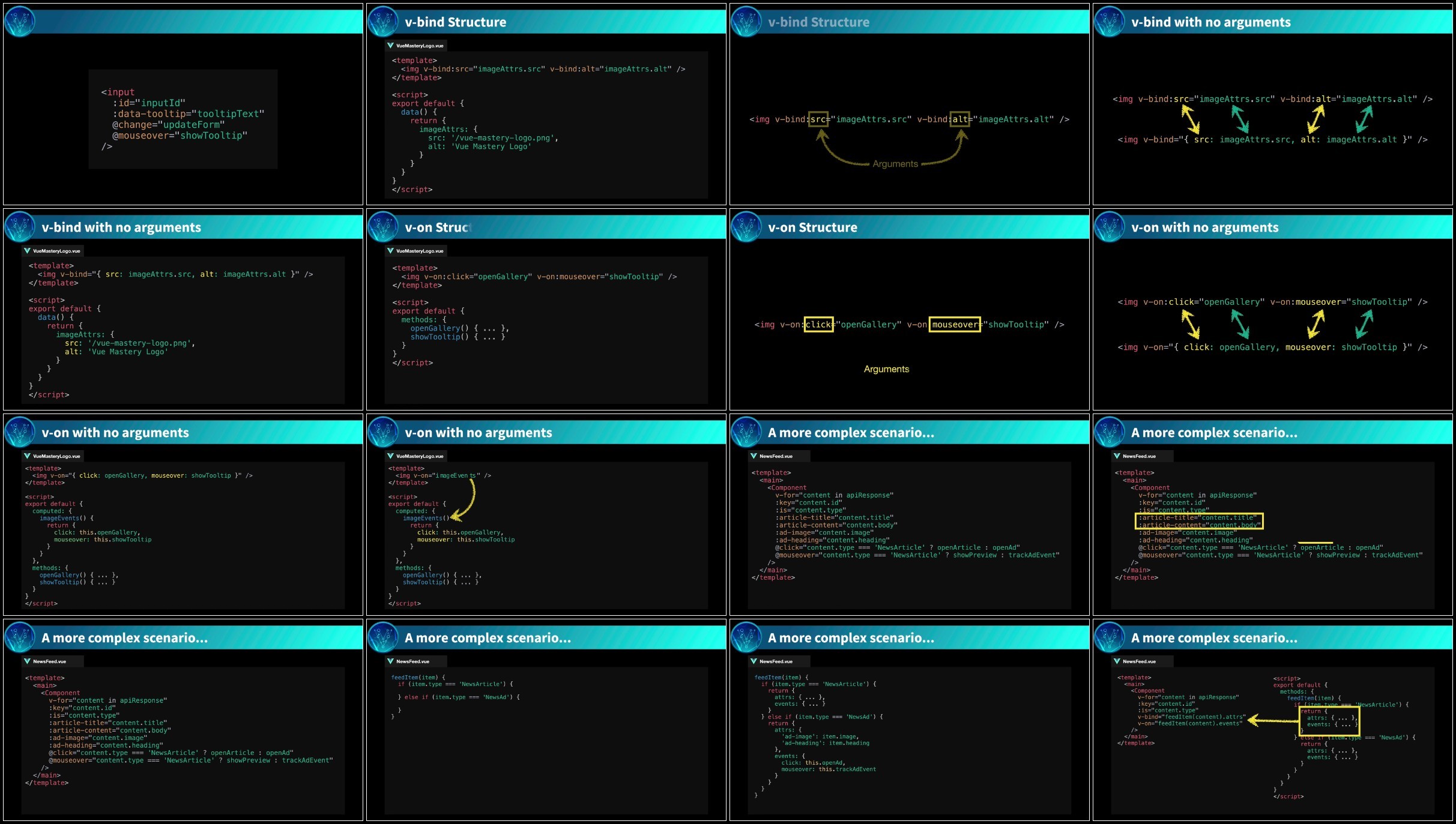This screenshot has height=824, width=1456.
Task: Click the ':data-tooltip="tooltipText"' code line
Action: pos(188,114)
